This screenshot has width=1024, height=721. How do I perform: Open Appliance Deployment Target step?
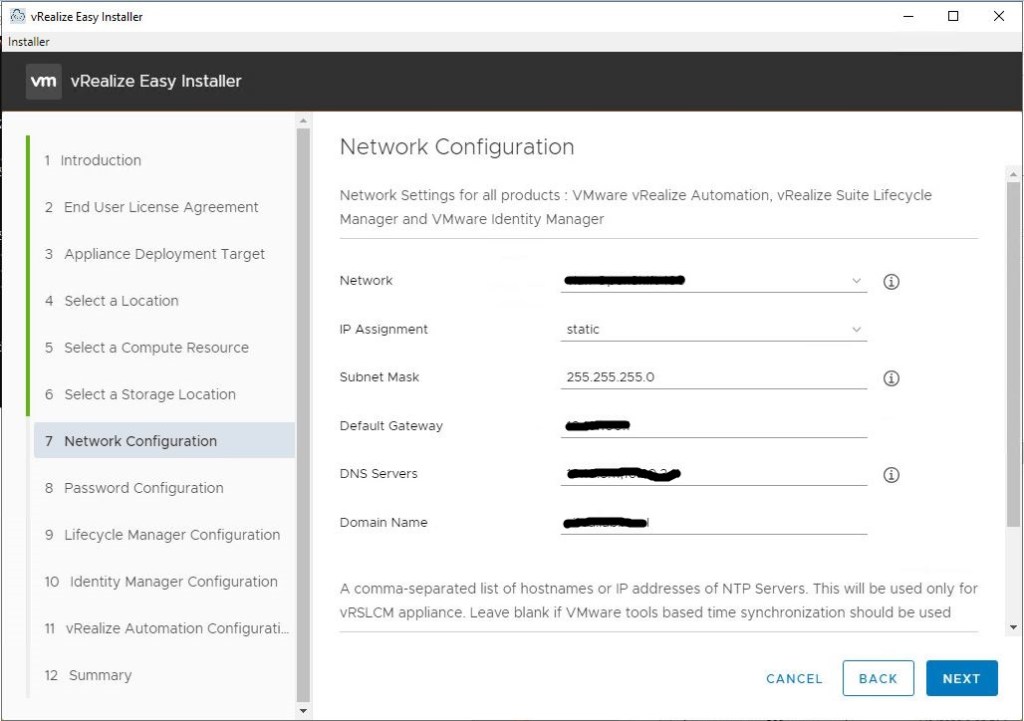pyautogui.click(x=164, y=254)
